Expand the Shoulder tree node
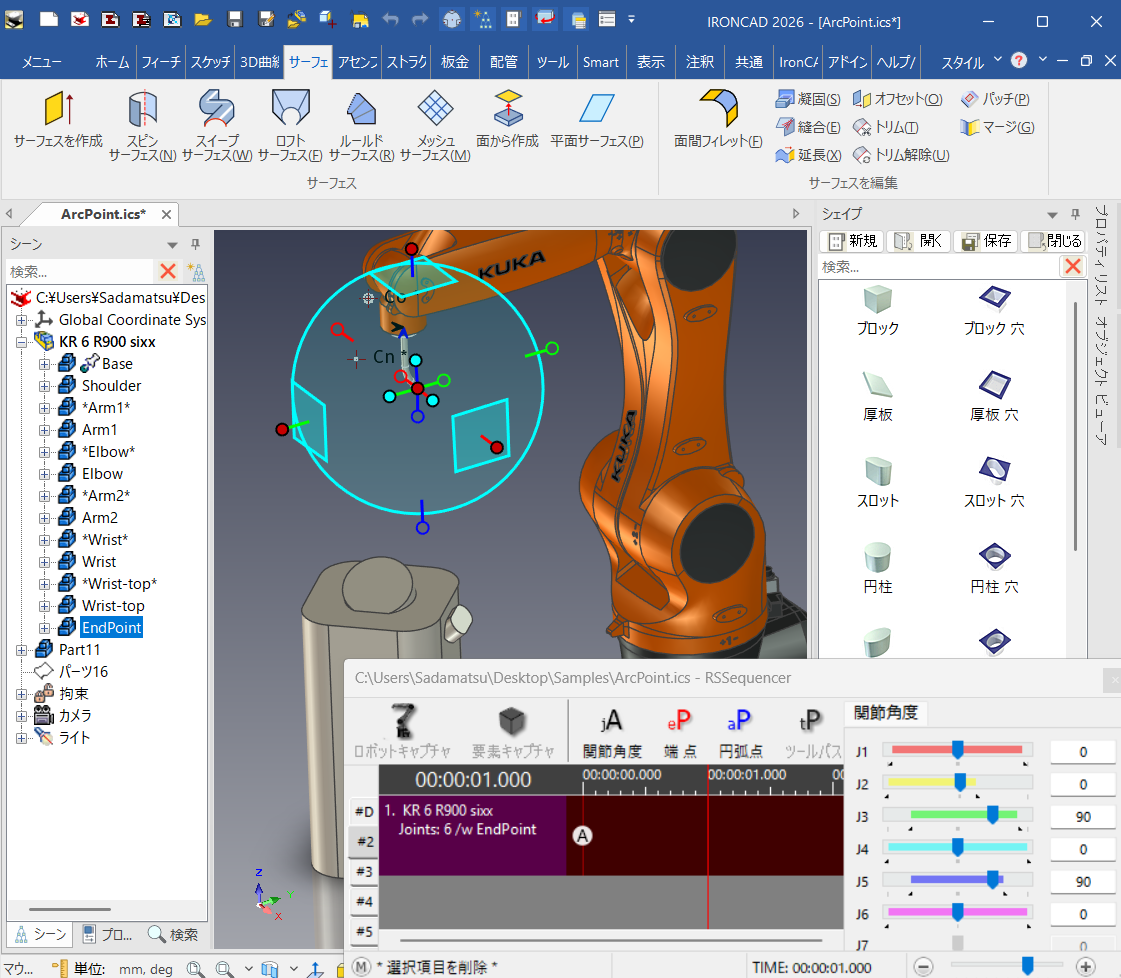 click(44, 386)
